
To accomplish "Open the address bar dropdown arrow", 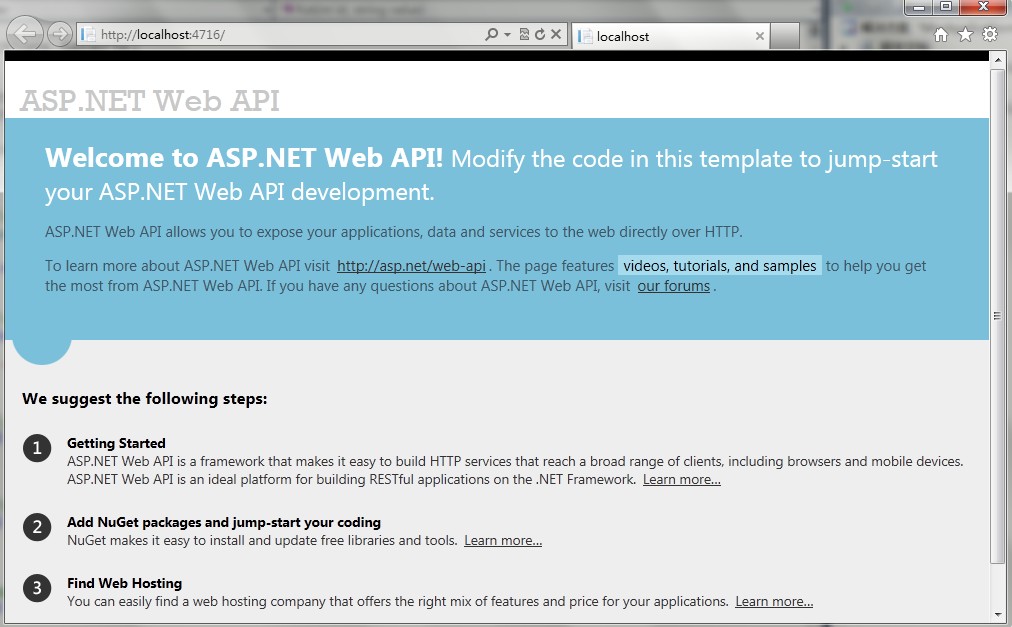I will pos(507,34).
